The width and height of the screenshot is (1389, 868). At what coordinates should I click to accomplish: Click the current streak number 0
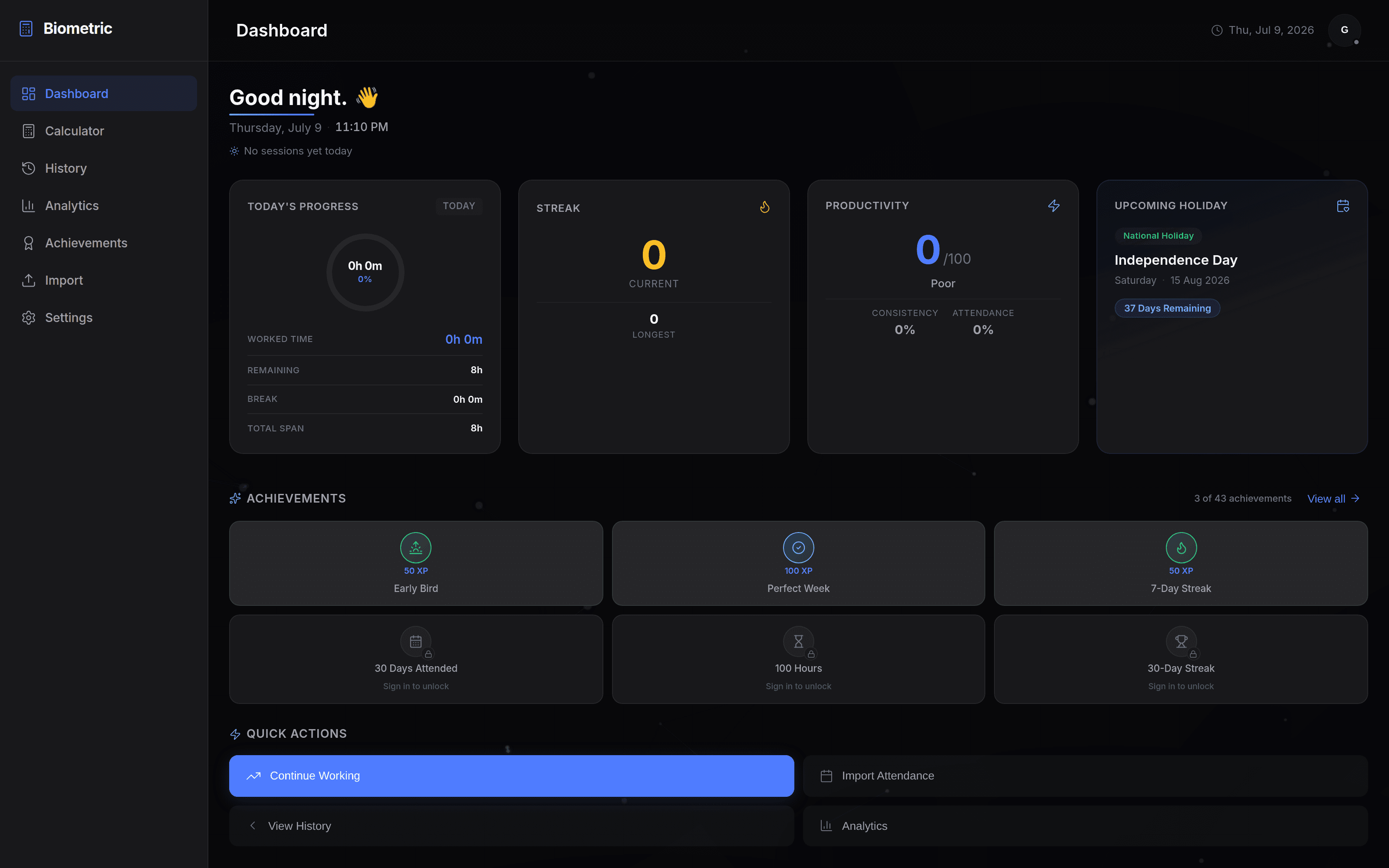tap(654, 255)
